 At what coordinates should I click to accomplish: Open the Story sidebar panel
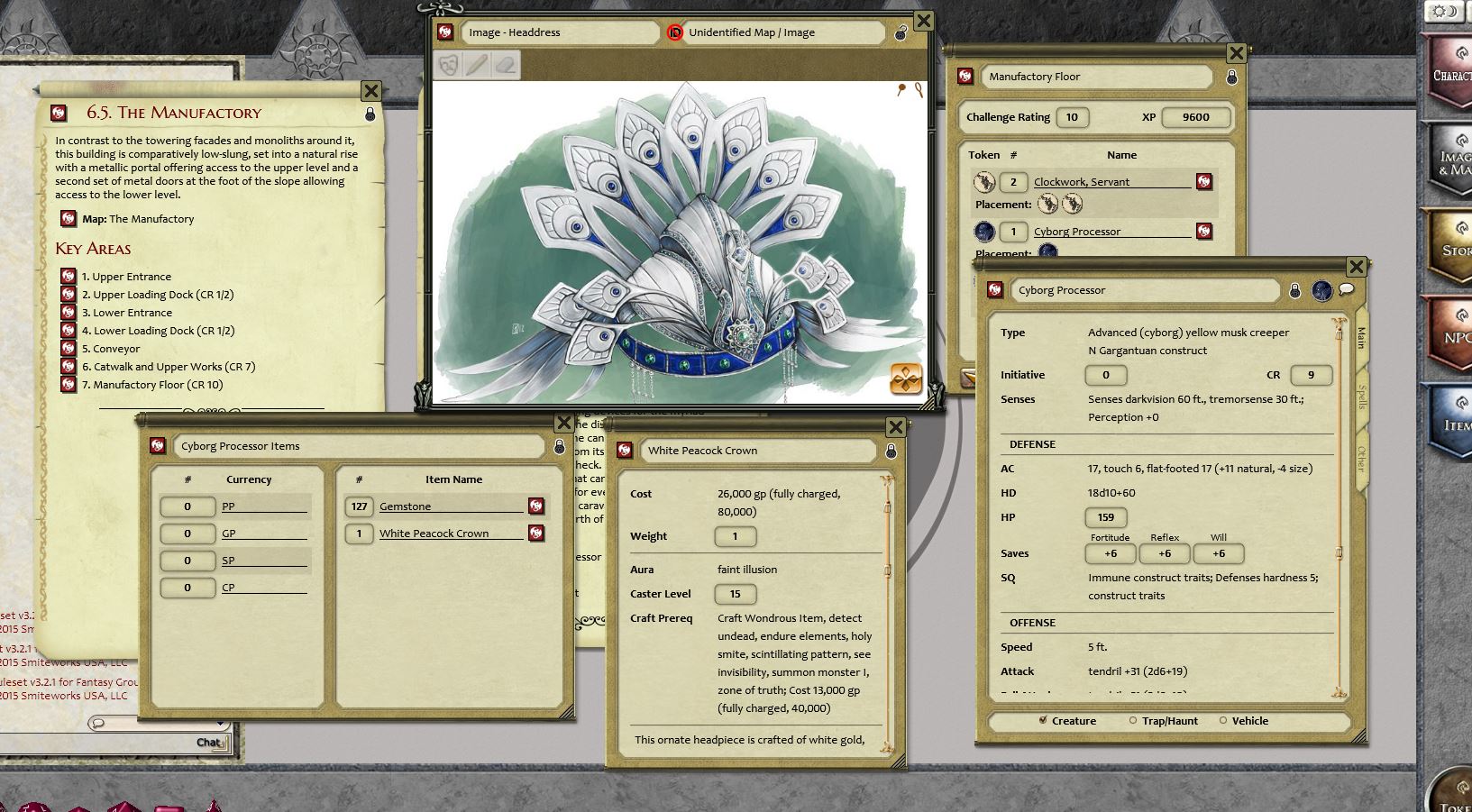click(1457, 246)
